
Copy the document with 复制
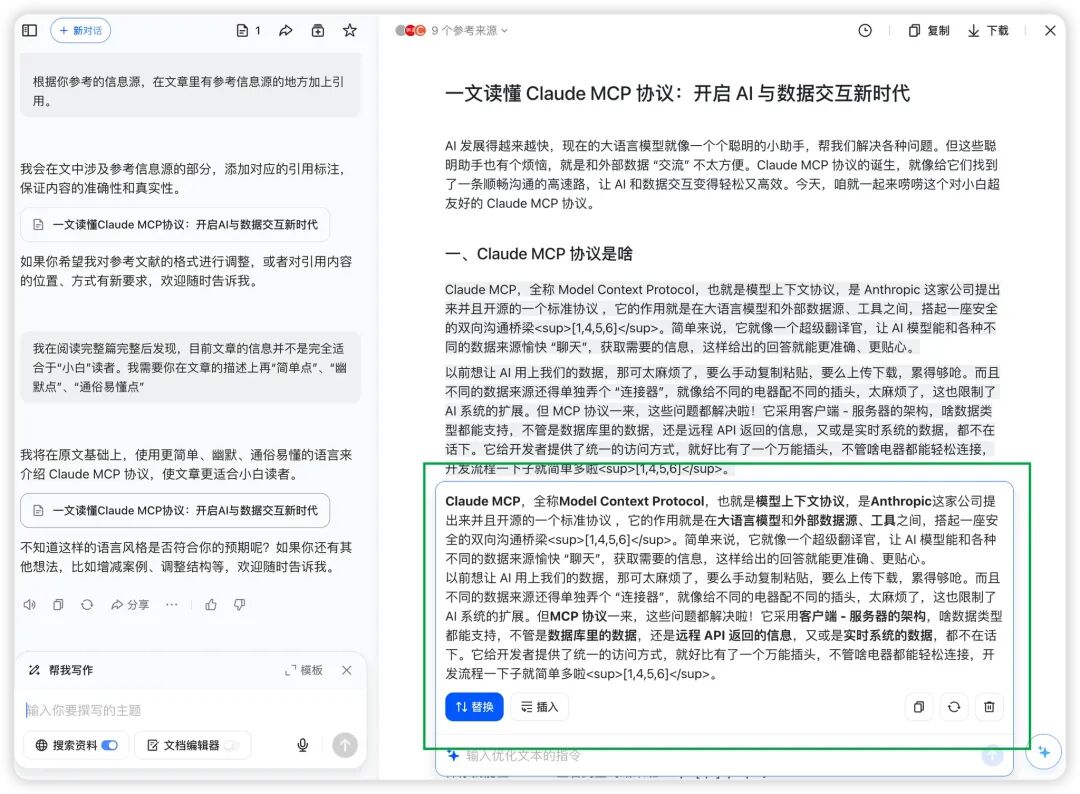point(928,30)
